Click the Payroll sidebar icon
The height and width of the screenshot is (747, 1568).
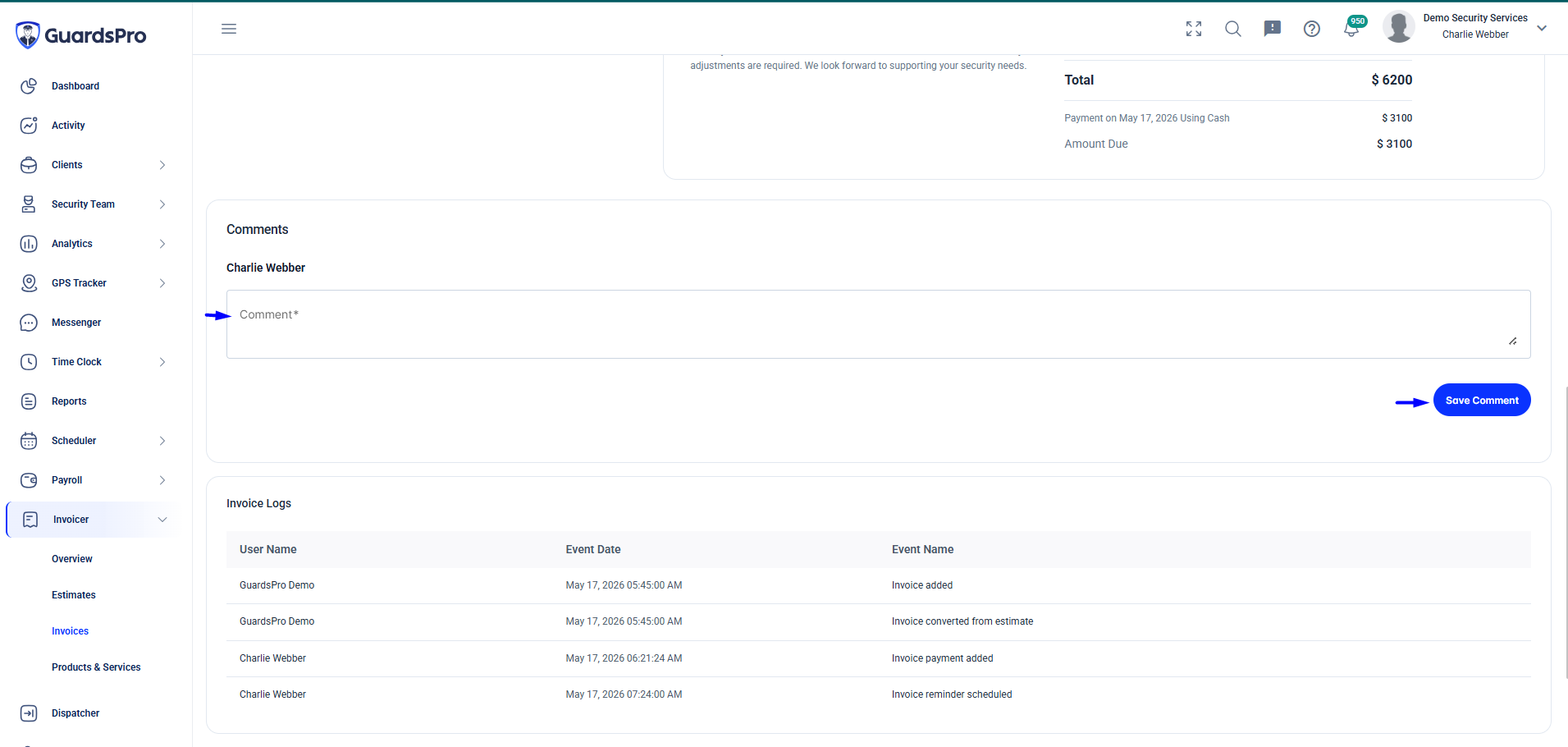click(x=29, y=480)
